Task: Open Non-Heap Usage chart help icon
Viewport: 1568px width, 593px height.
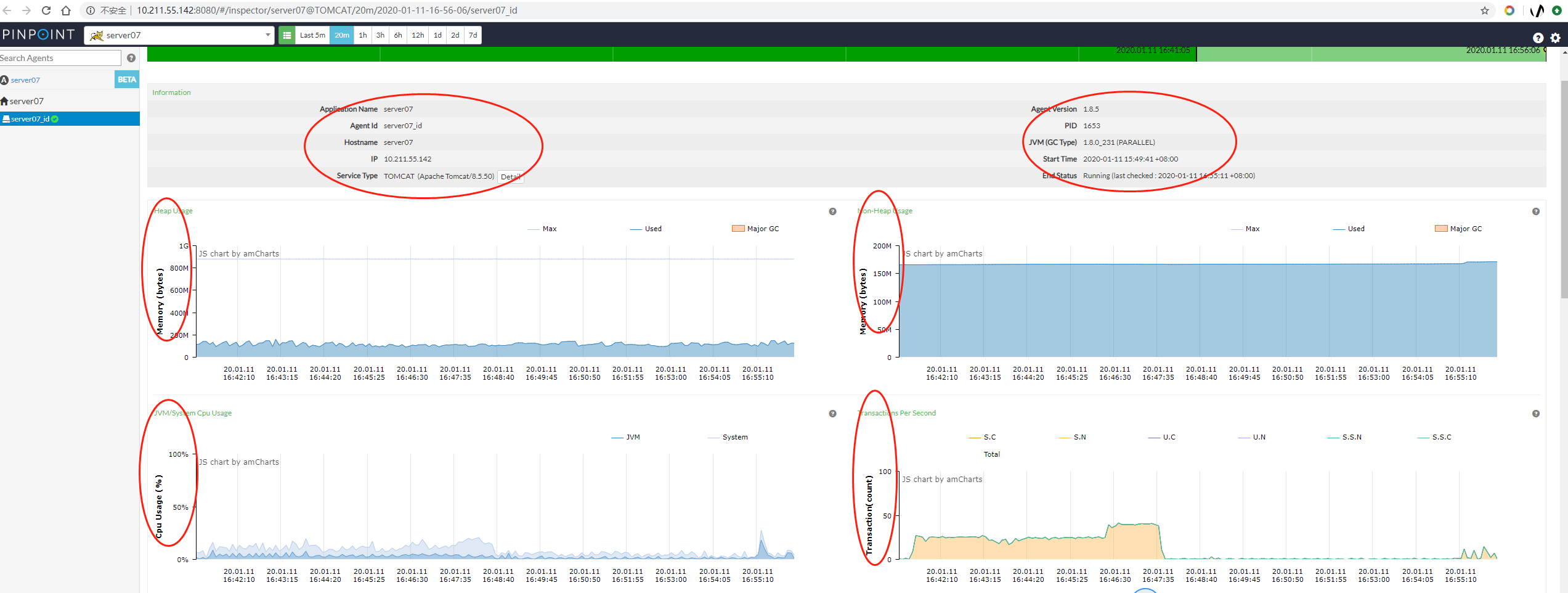Action: click(x=1535, y=211)
